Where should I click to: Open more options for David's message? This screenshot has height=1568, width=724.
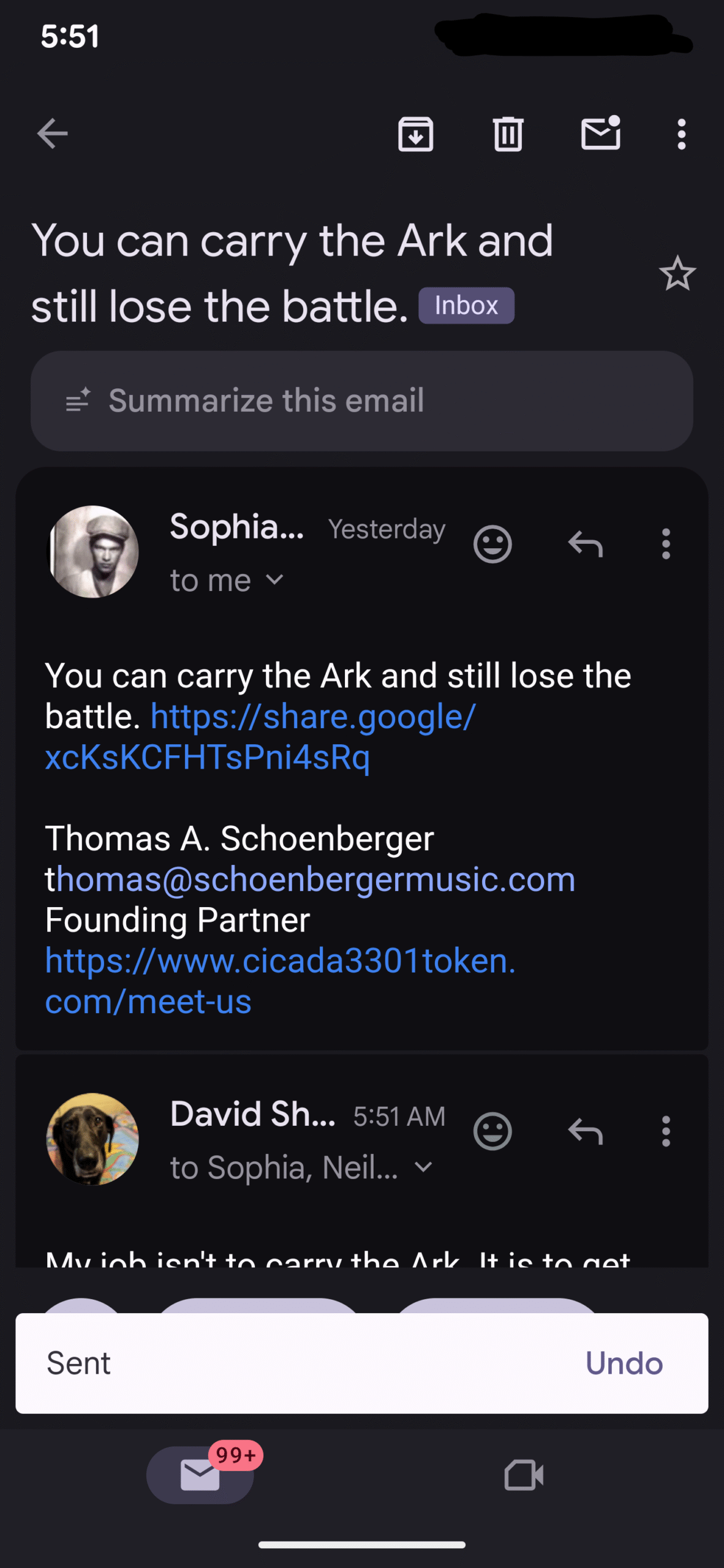pos(666,1131)
